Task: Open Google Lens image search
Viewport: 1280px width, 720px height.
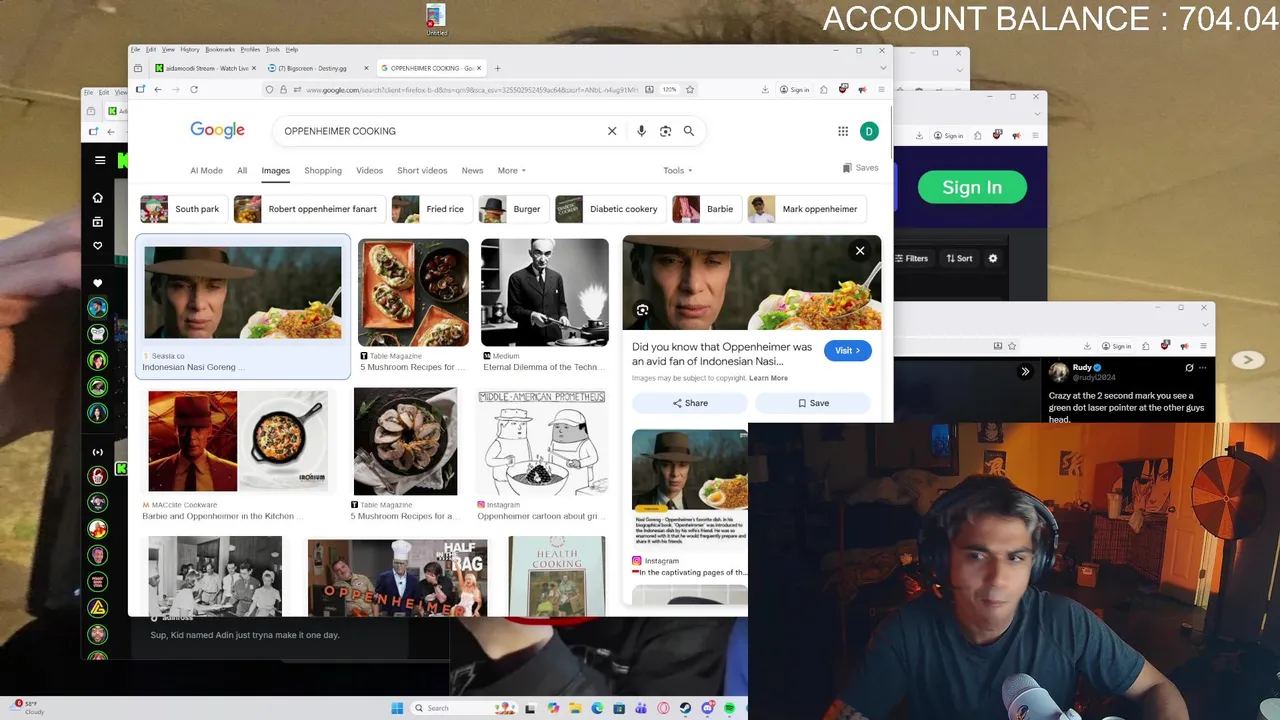Action: pos(665,131)
